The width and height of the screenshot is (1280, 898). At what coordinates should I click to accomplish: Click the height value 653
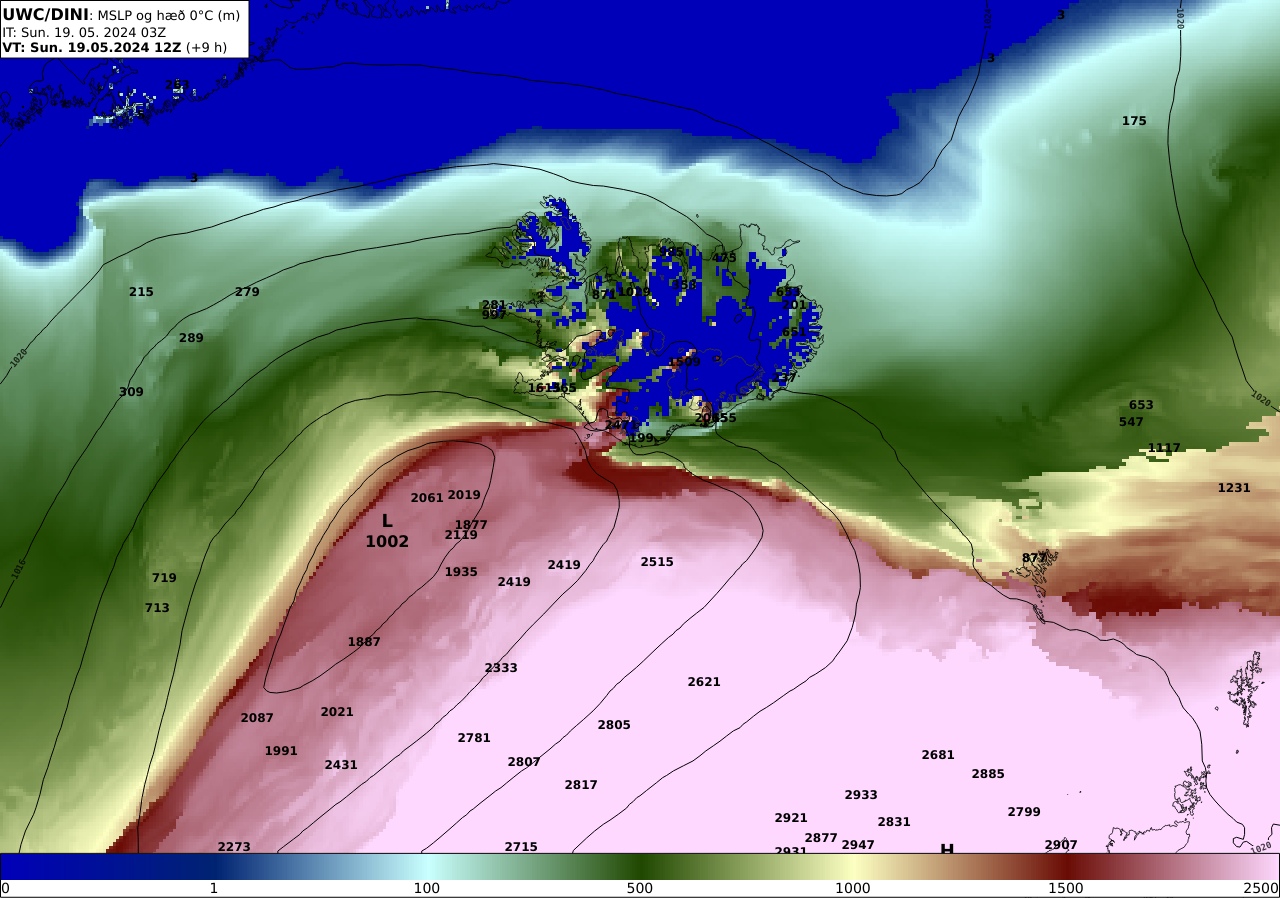coord(1141,405)
